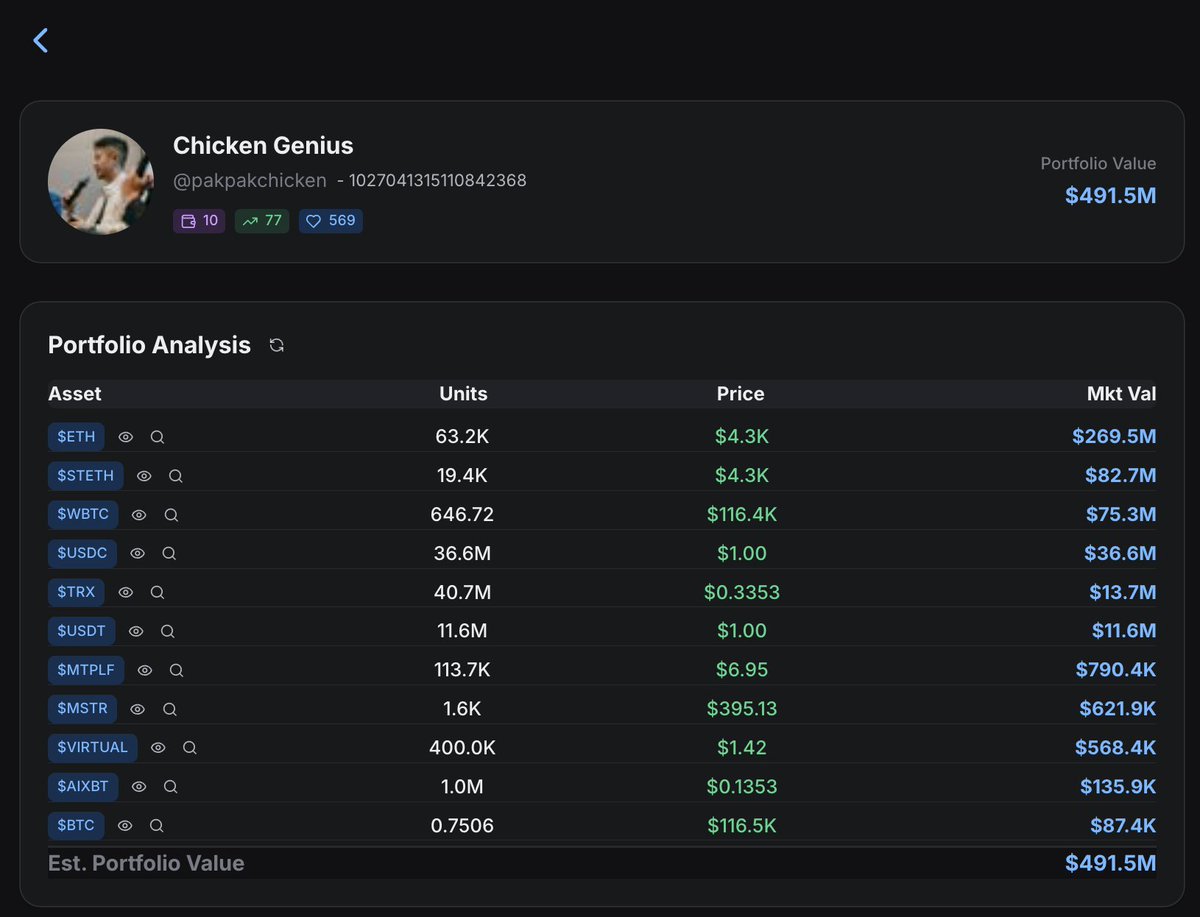Open the $USDT asset tag
The height and width of the screenshot is (917, 1200).
click(x=81, y=631)
